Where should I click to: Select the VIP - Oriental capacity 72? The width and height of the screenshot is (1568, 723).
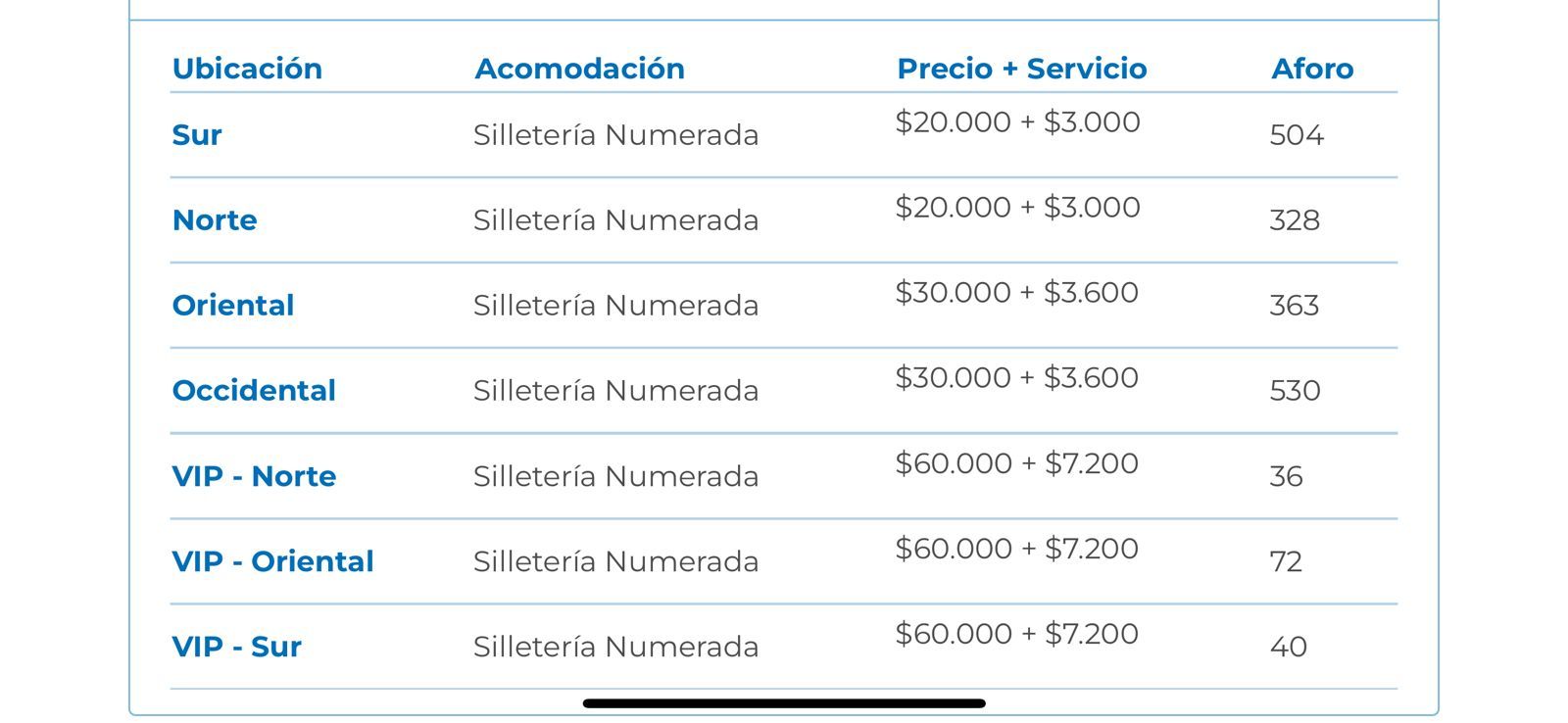1286,562
